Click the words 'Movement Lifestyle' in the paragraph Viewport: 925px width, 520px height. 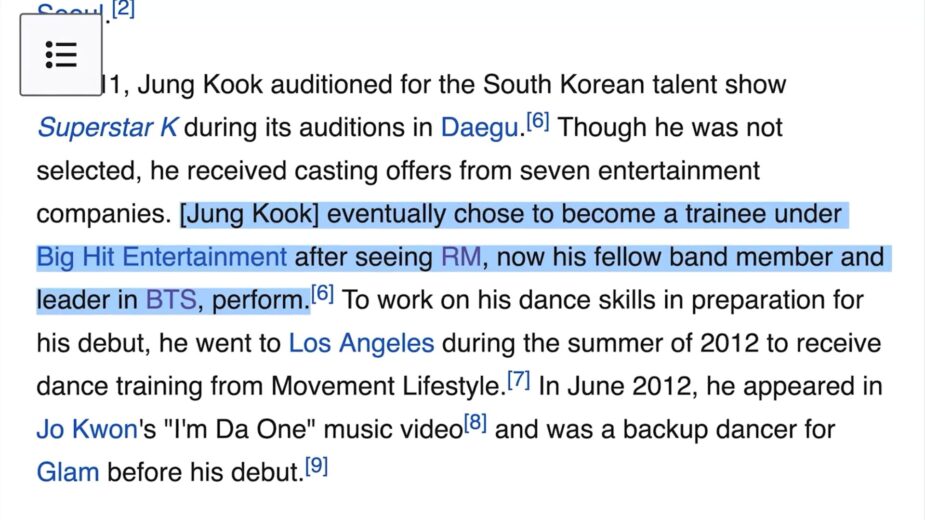coord(385,387)
